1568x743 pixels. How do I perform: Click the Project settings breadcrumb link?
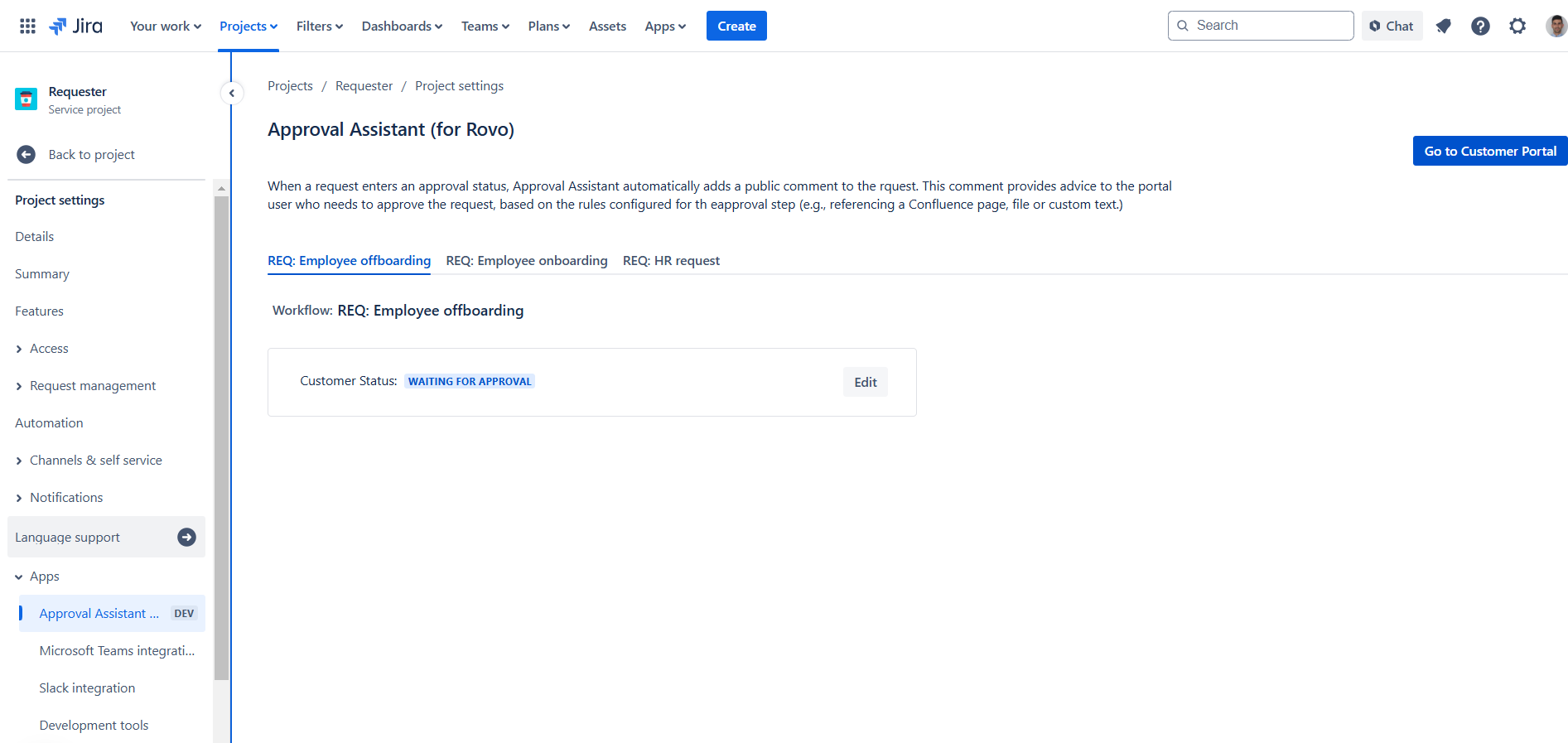coord(459,85)
